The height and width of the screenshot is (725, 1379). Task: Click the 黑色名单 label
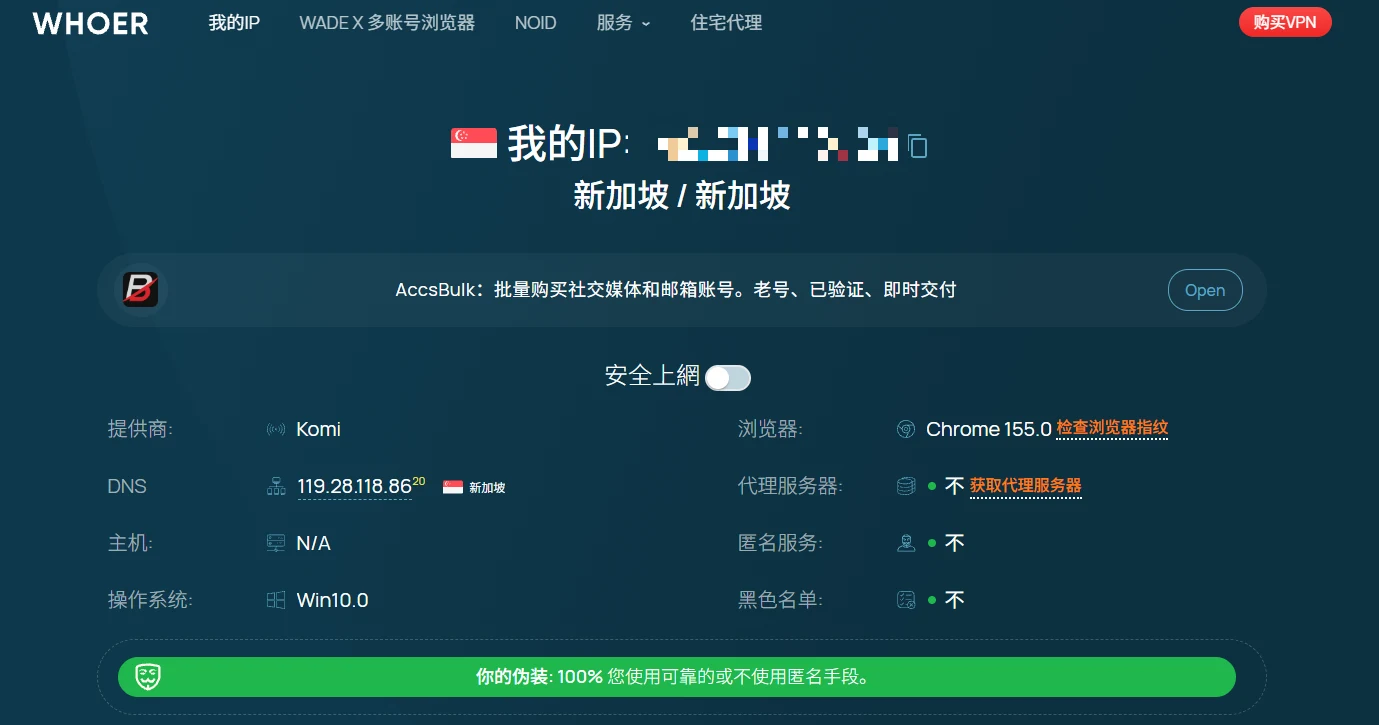tap(780, 601)
